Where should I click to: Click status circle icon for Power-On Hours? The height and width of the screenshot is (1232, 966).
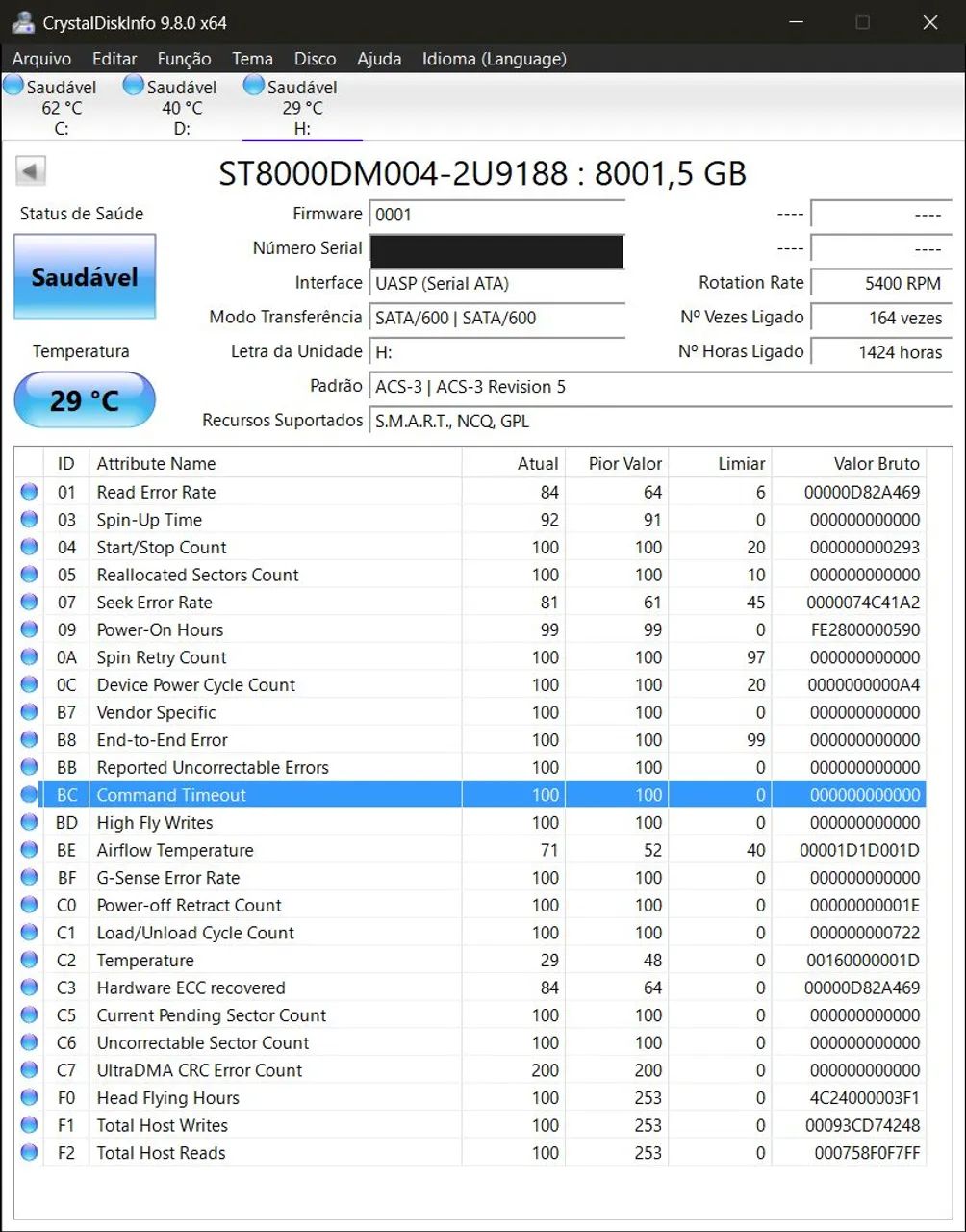click(29, 629)
